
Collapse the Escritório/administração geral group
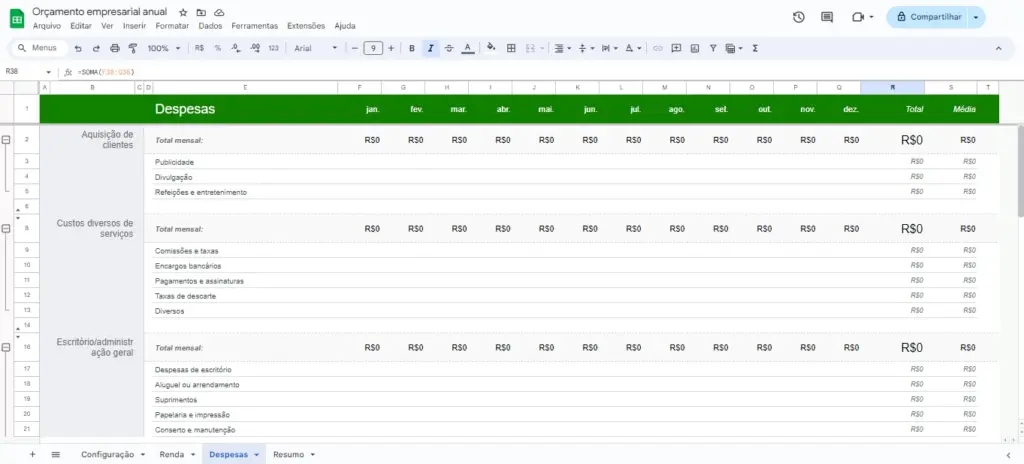(6, 348)
